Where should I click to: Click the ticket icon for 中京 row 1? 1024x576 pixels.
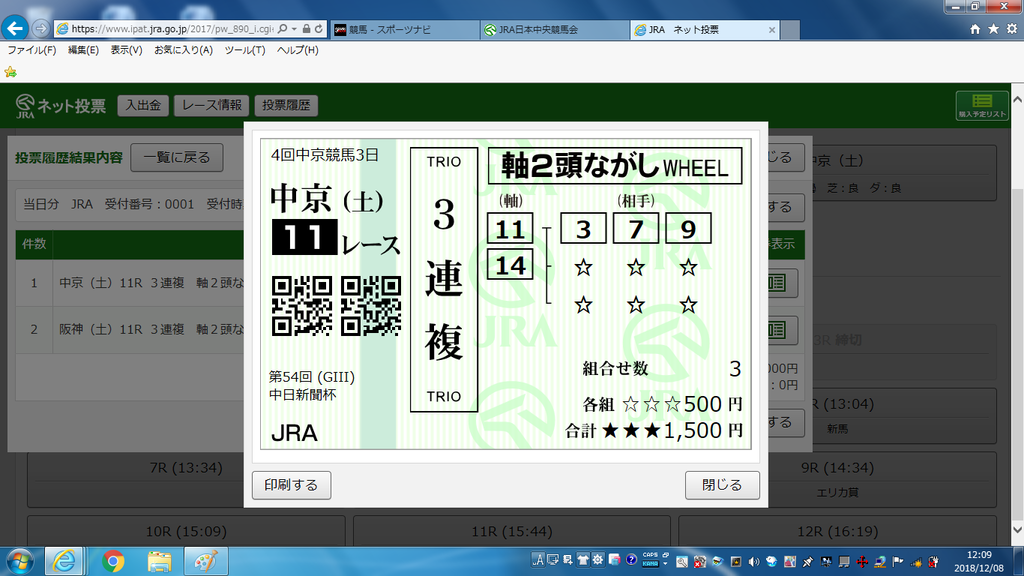pyautogui.click(x=777, y=283)
